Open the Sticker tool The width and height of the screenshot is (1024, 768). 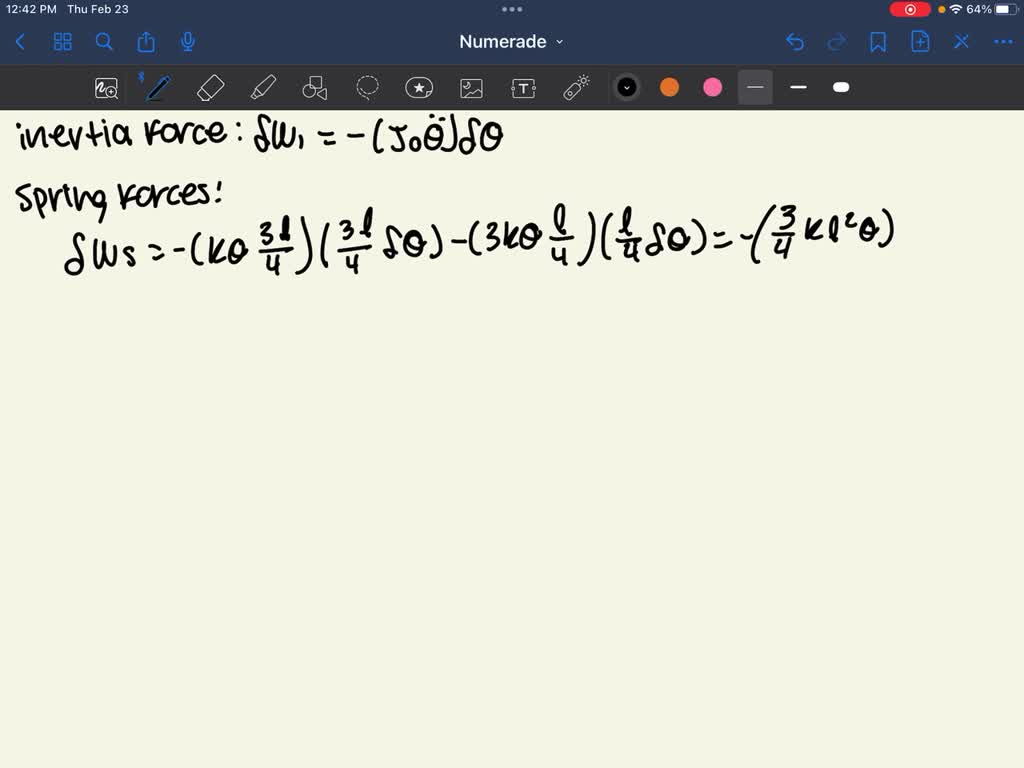point(419,87)
